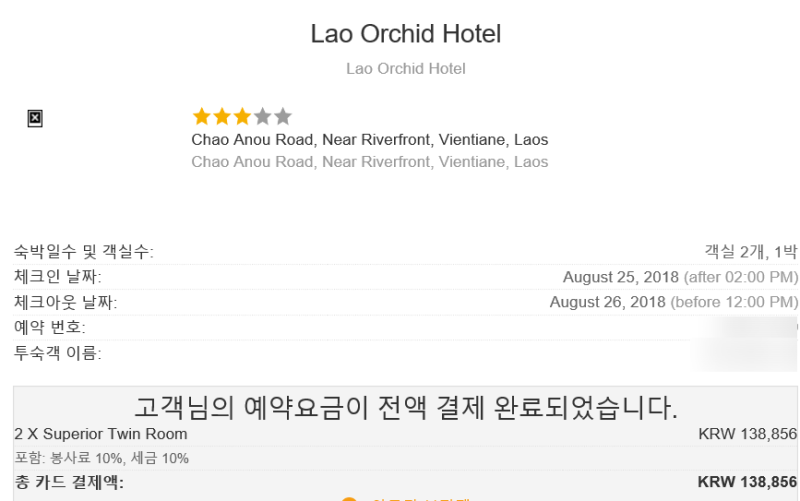Click the blurred guest name value
This screenshot has height=501, width=800.
pyautogui.click(x=746, y=354)
